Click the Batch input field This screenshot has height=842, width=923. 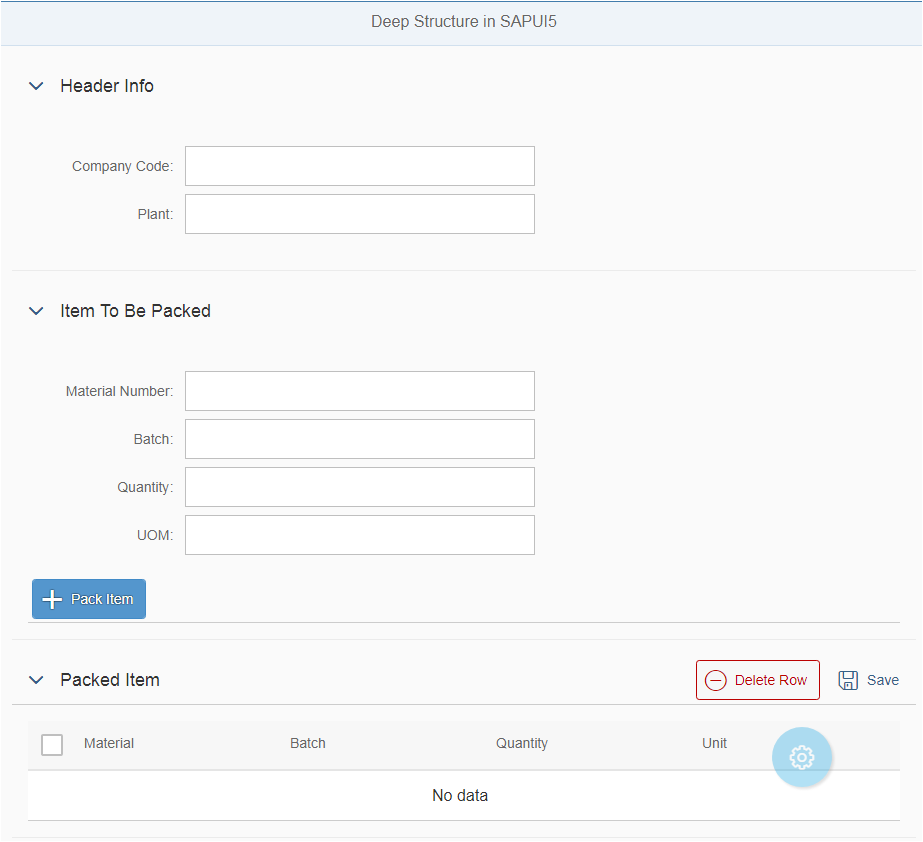(360, 439)
